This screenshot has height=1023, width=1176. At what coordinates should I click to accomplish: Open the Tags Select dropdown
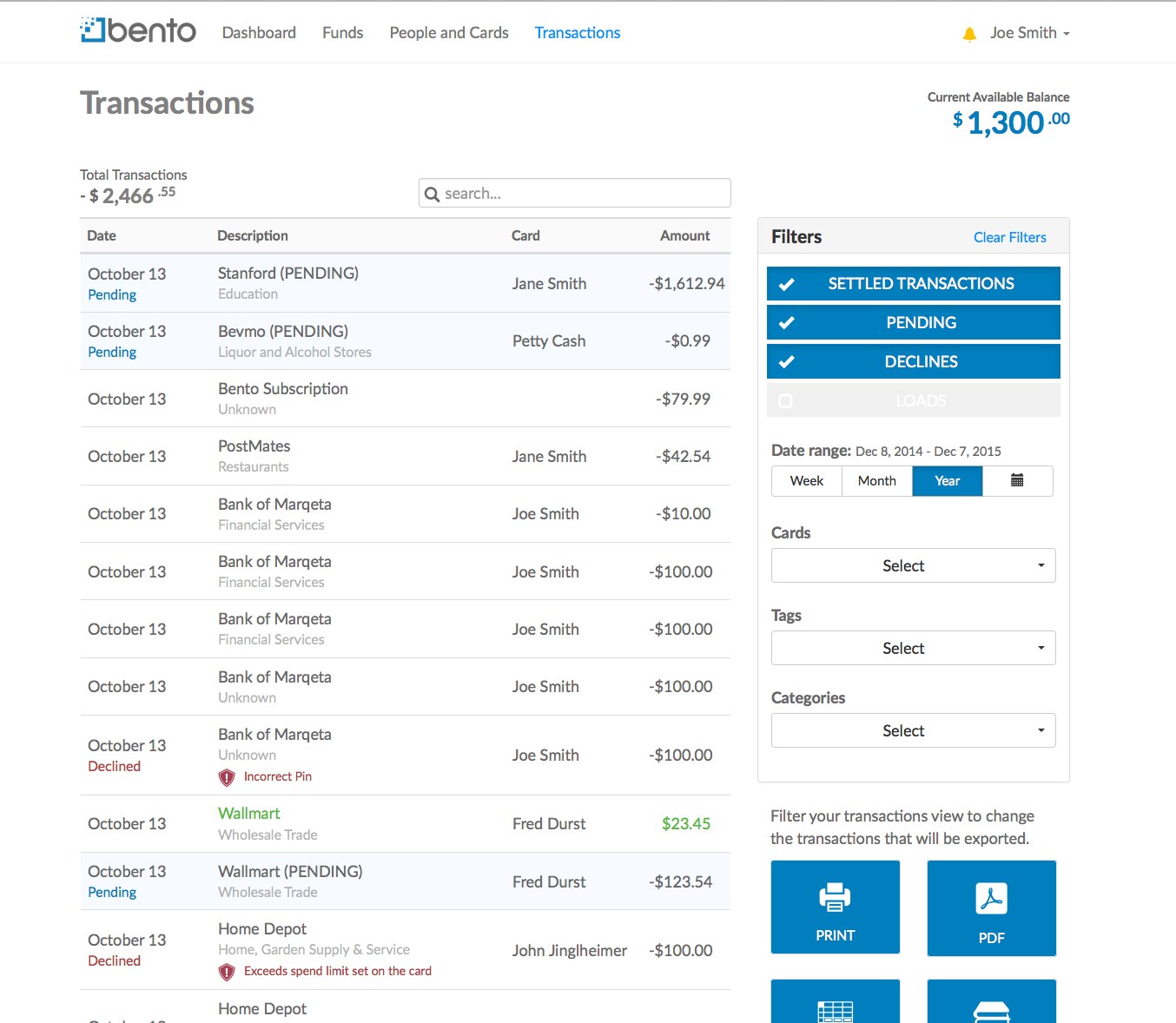coord(913,648)
